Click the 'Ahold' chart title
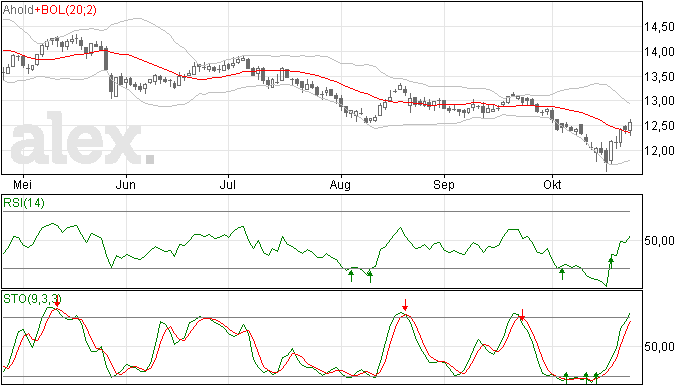The width and height of the screenshot is (690, 387). pos(18,10)
